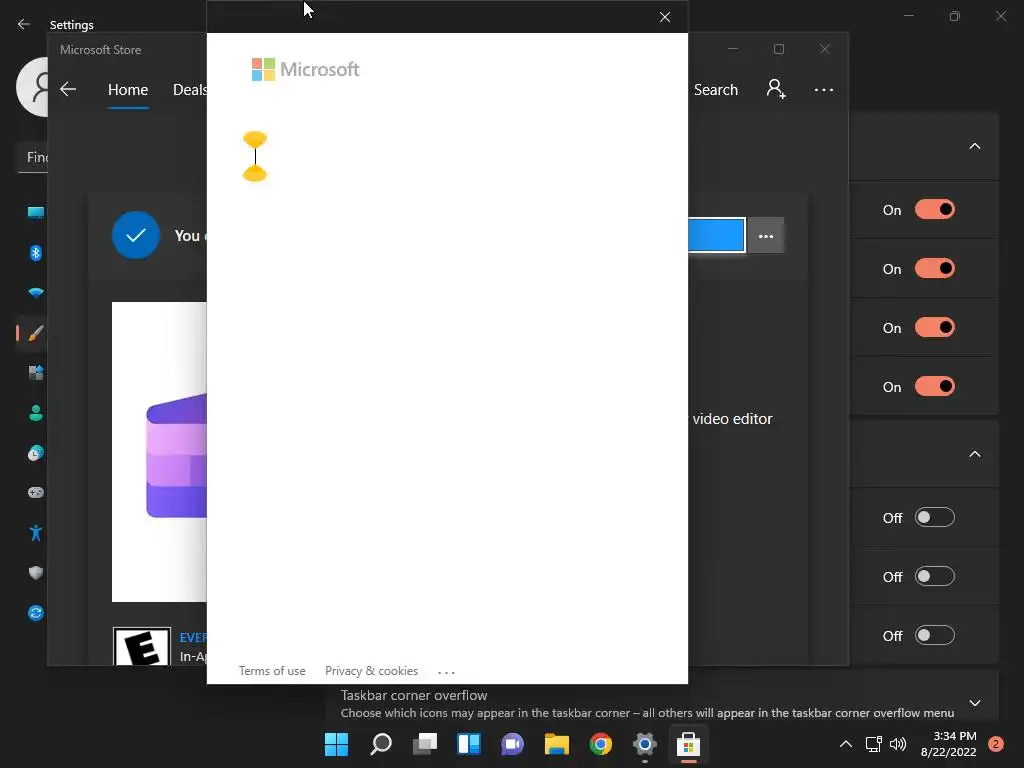The width and height of the screenshot is (1024, 768).
Task: Click the featured app artwork thumbnail
Action: 159,451
